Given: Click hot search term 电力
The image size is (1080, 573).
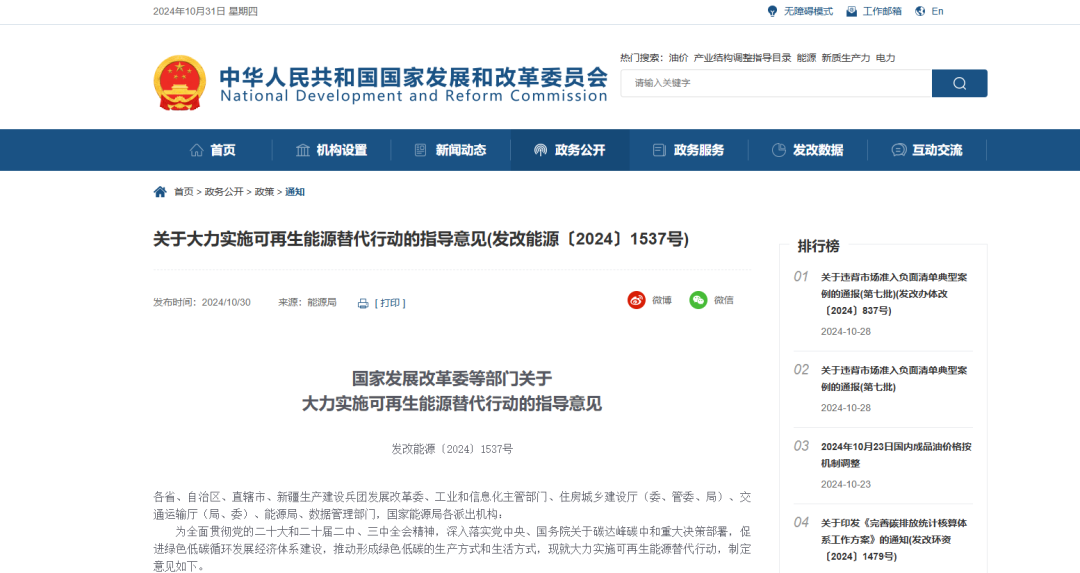Looking at the screenshot, I should point(886,58).
